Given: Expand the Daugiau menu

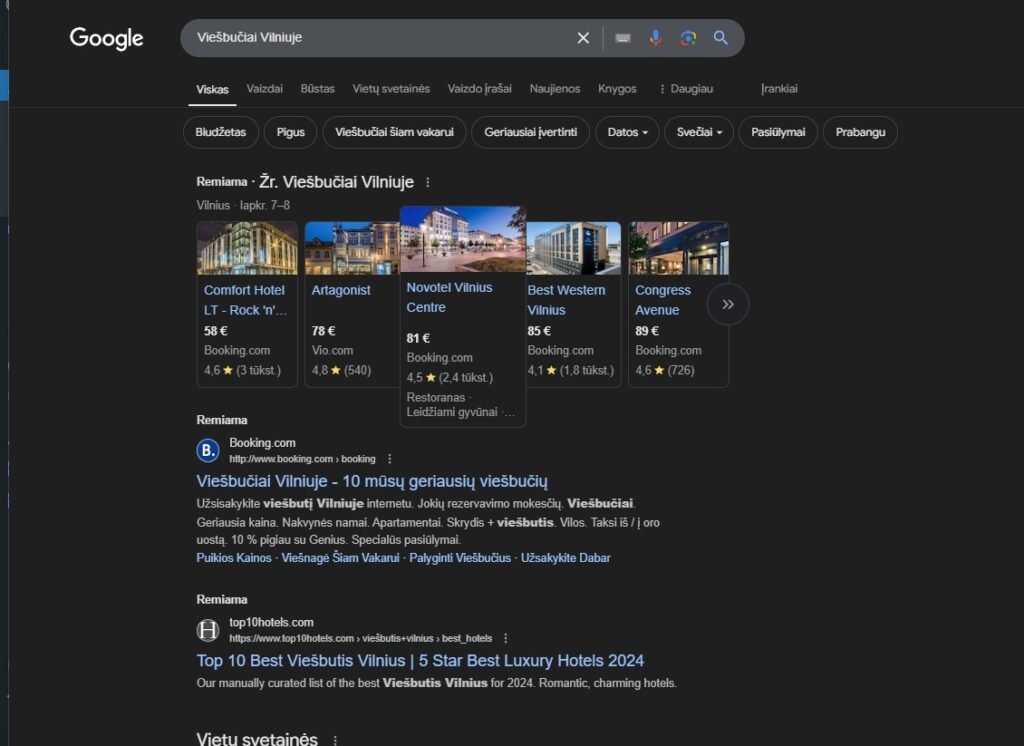Looking at the screenshot, I should pos(686,89).
